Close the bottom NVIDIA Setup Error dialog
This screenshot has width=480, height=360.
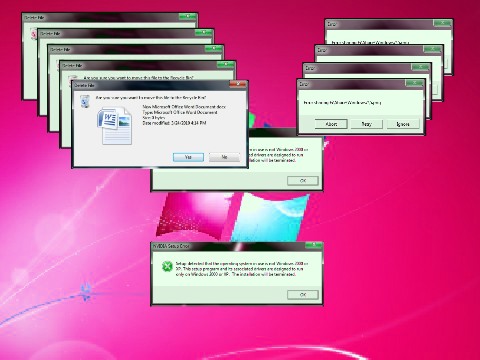coord(313,245)
